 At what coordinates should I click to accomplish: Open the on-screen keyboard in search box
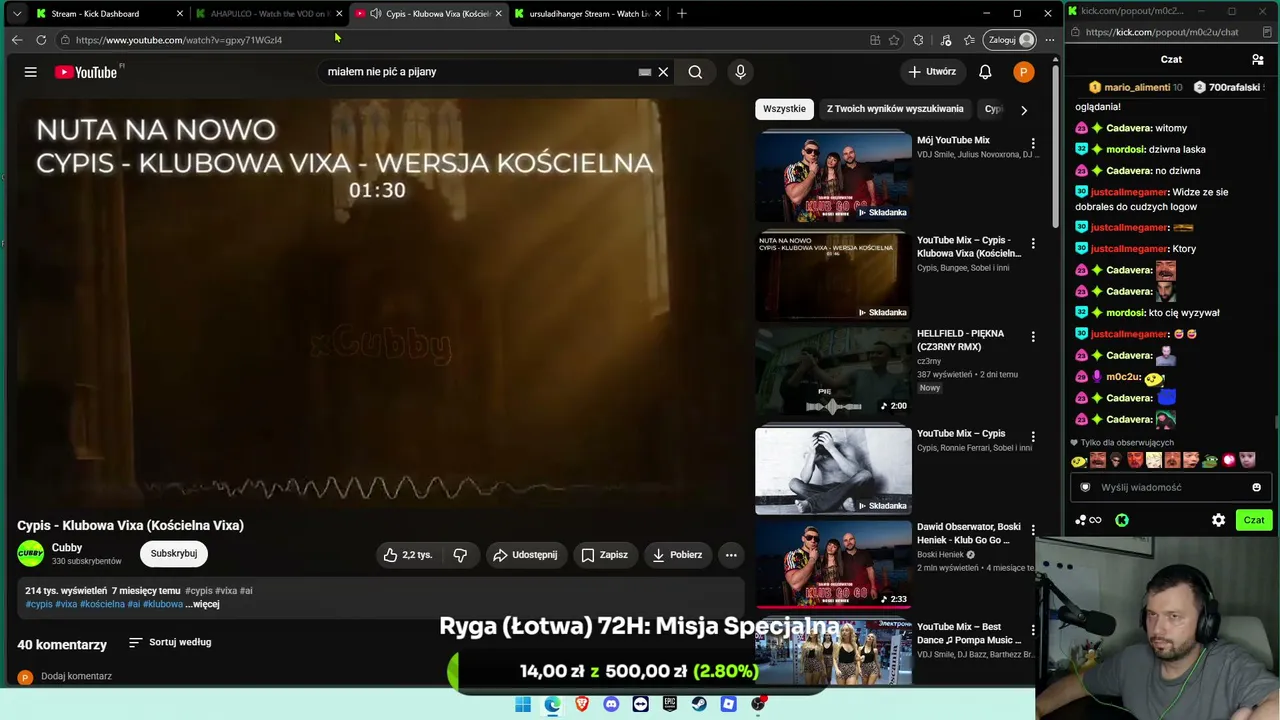coord(645,72)
